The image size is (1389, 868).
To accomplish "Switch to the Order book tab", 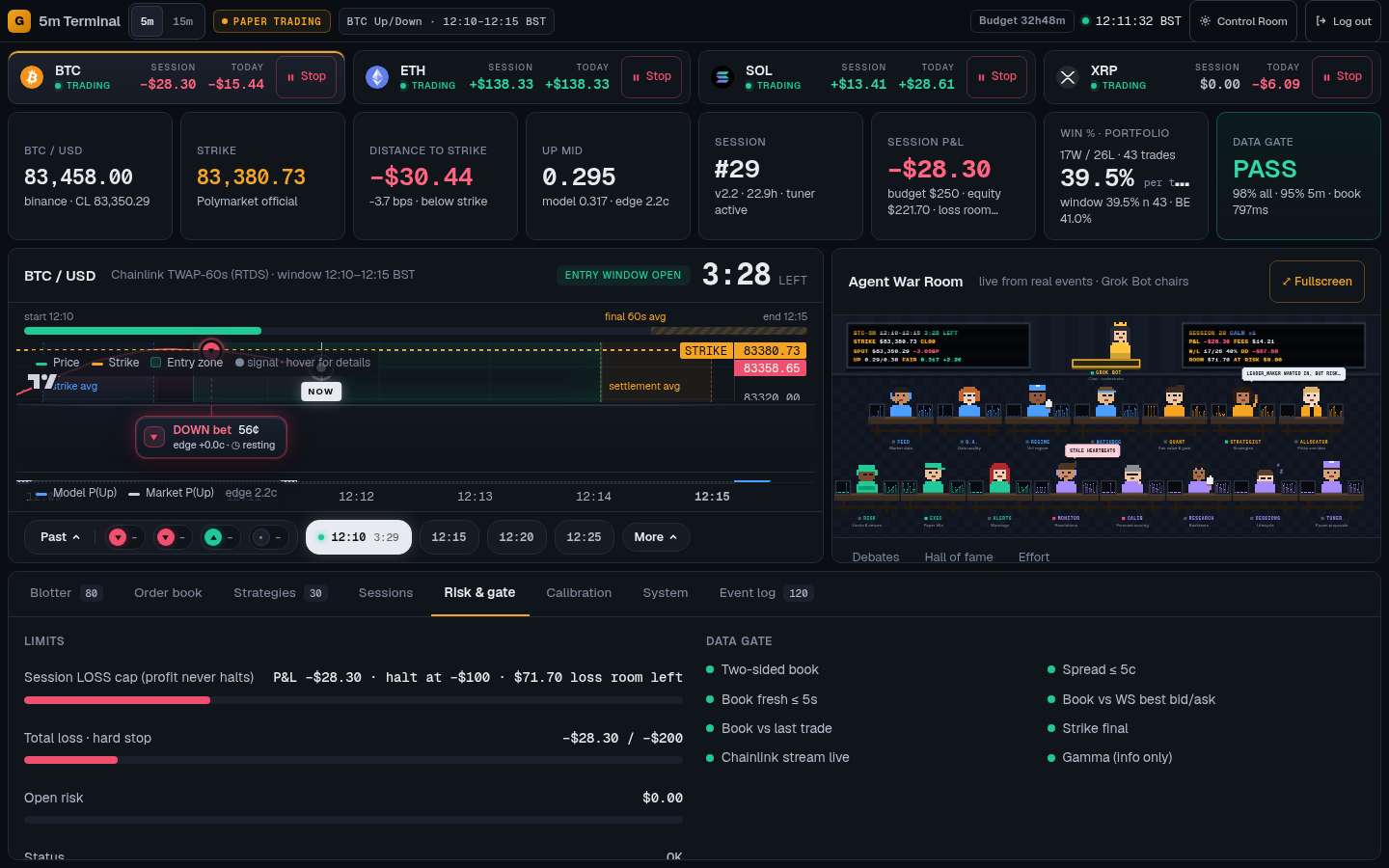I will coord(168,593).
